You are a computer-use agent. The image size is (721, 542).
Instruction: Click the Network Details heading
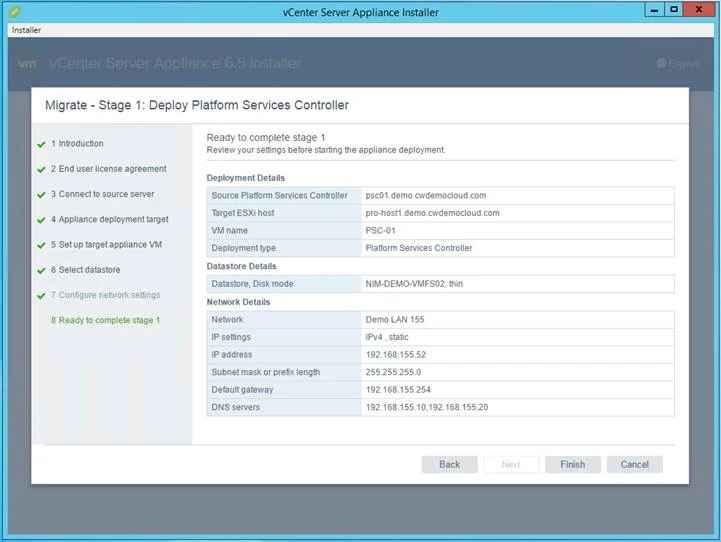click(x=238, y=302)
